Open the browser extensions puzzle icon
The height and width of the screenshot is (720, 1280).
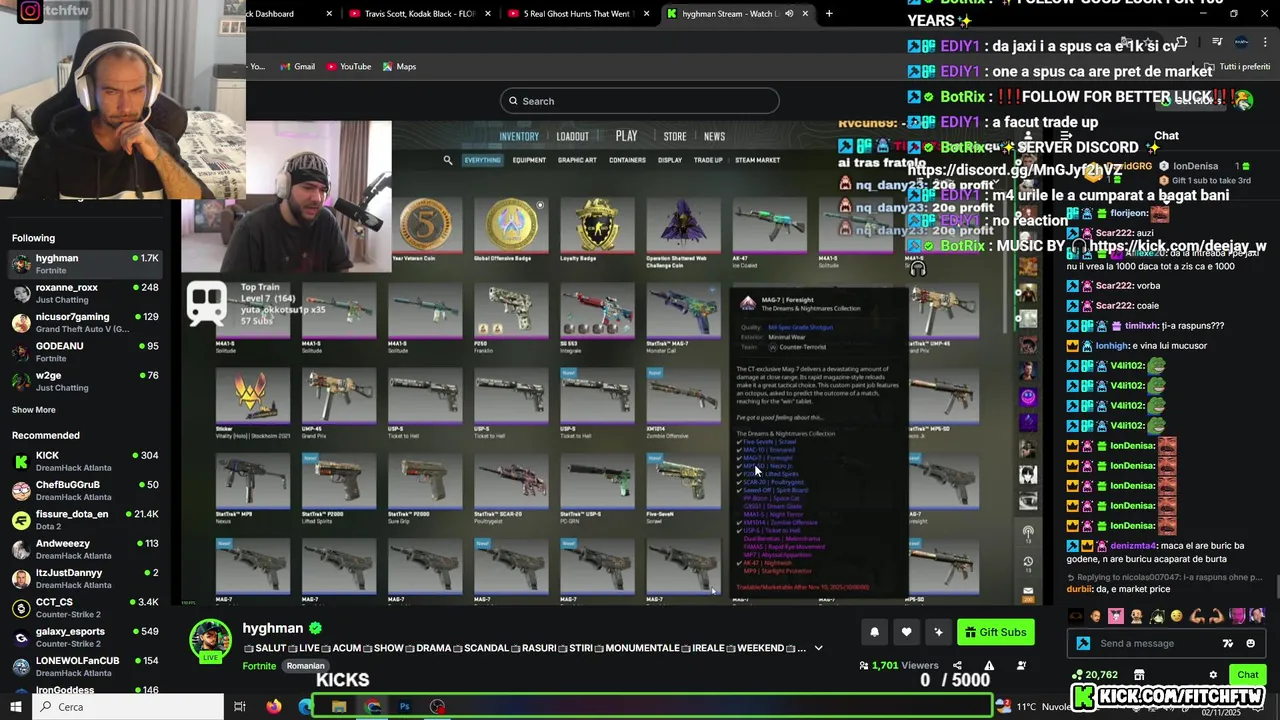click(1181, 42)
